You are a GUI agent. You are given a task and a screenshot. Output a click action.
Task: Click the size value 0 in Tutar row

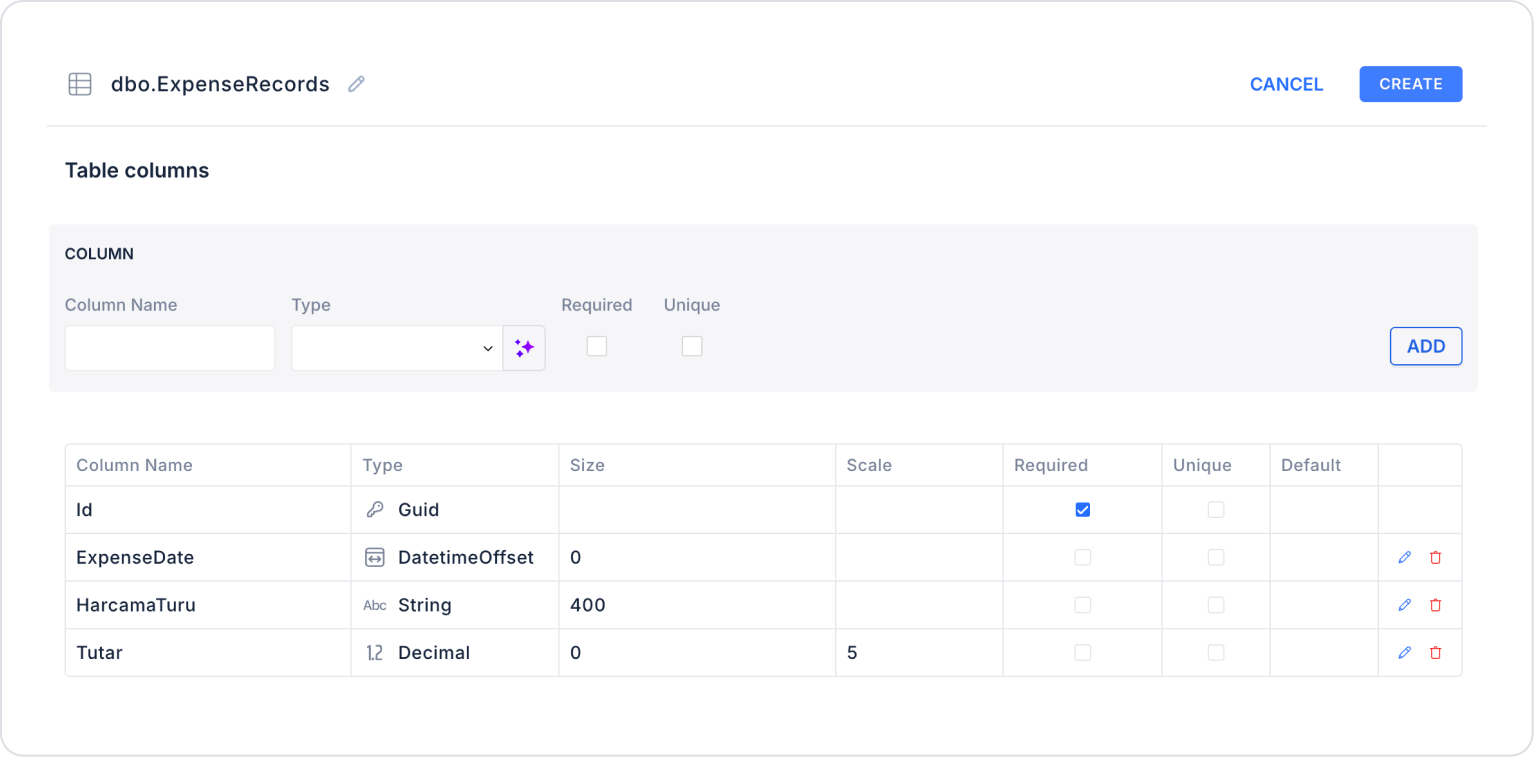pos(576,653)
